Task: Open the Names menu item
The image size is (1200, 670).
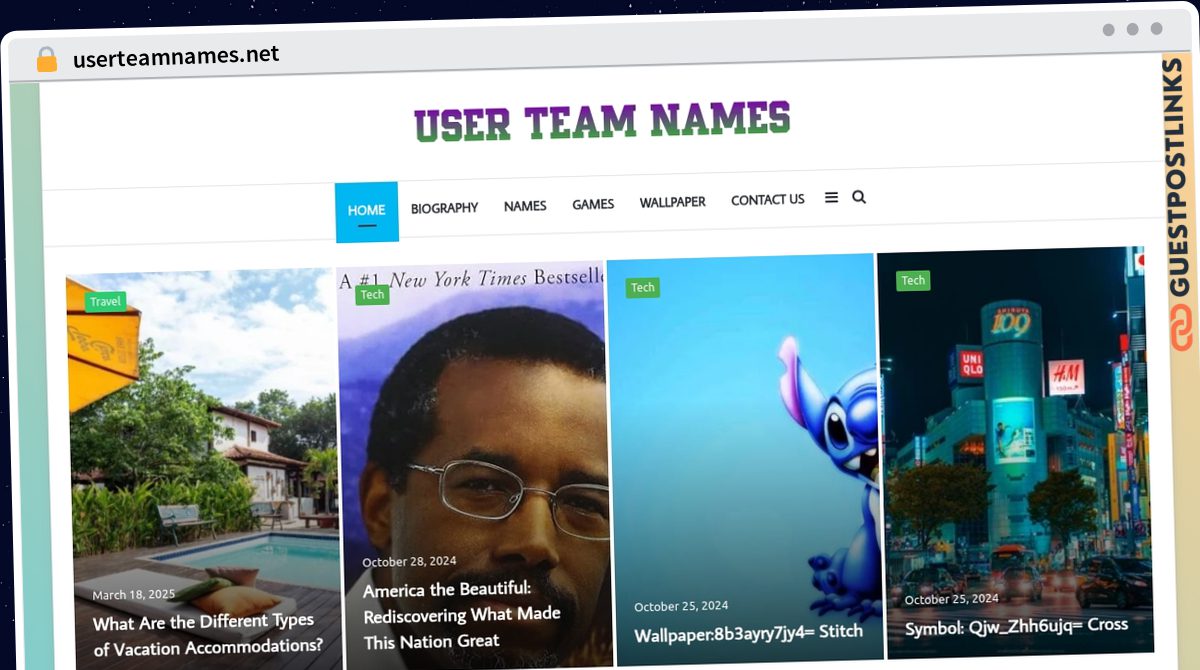Action: coord(525,206)
